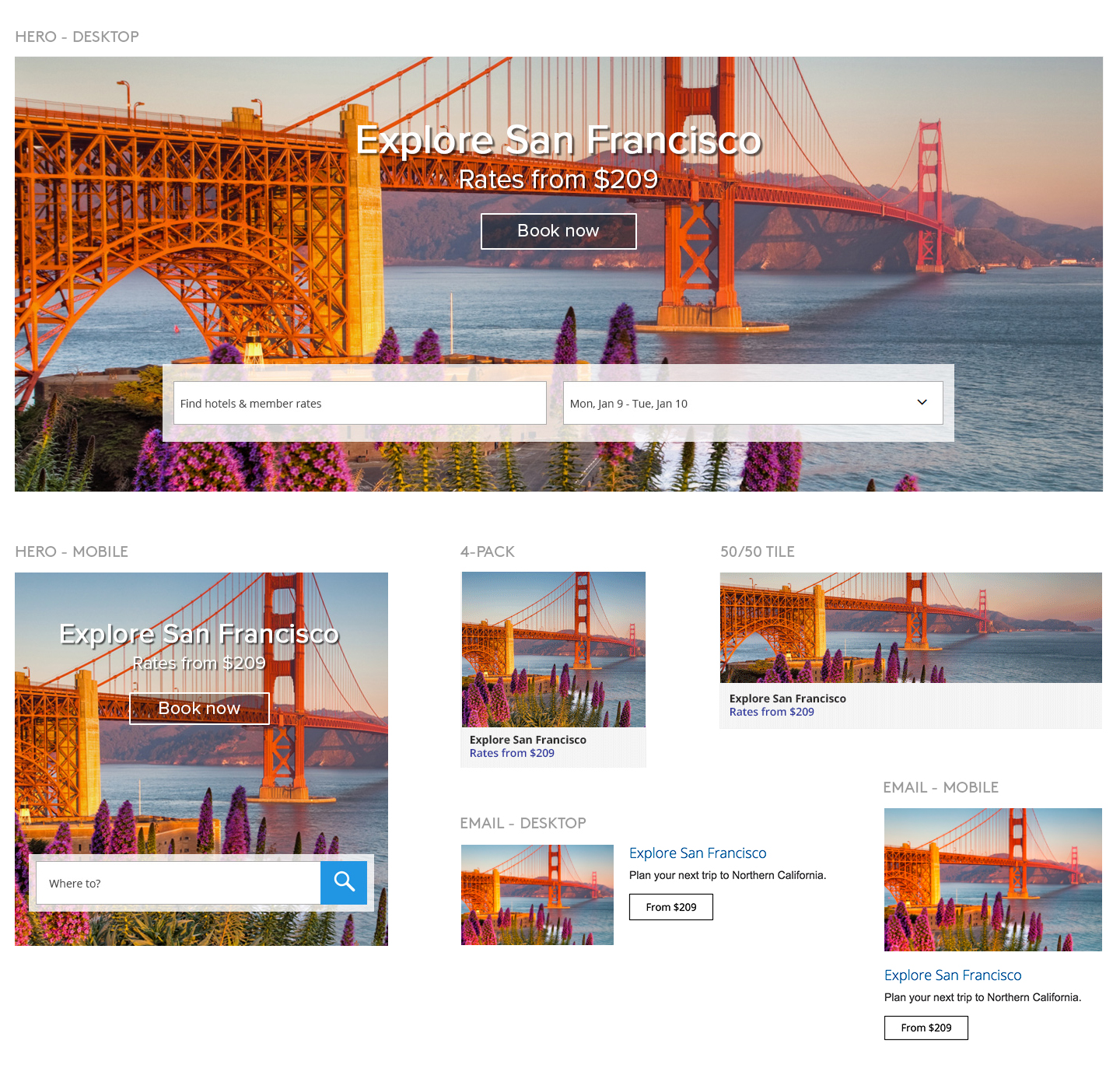Screen dimensions: 1120x1089
Task: Click the Find hotels & member rates field
Action: 359,403
